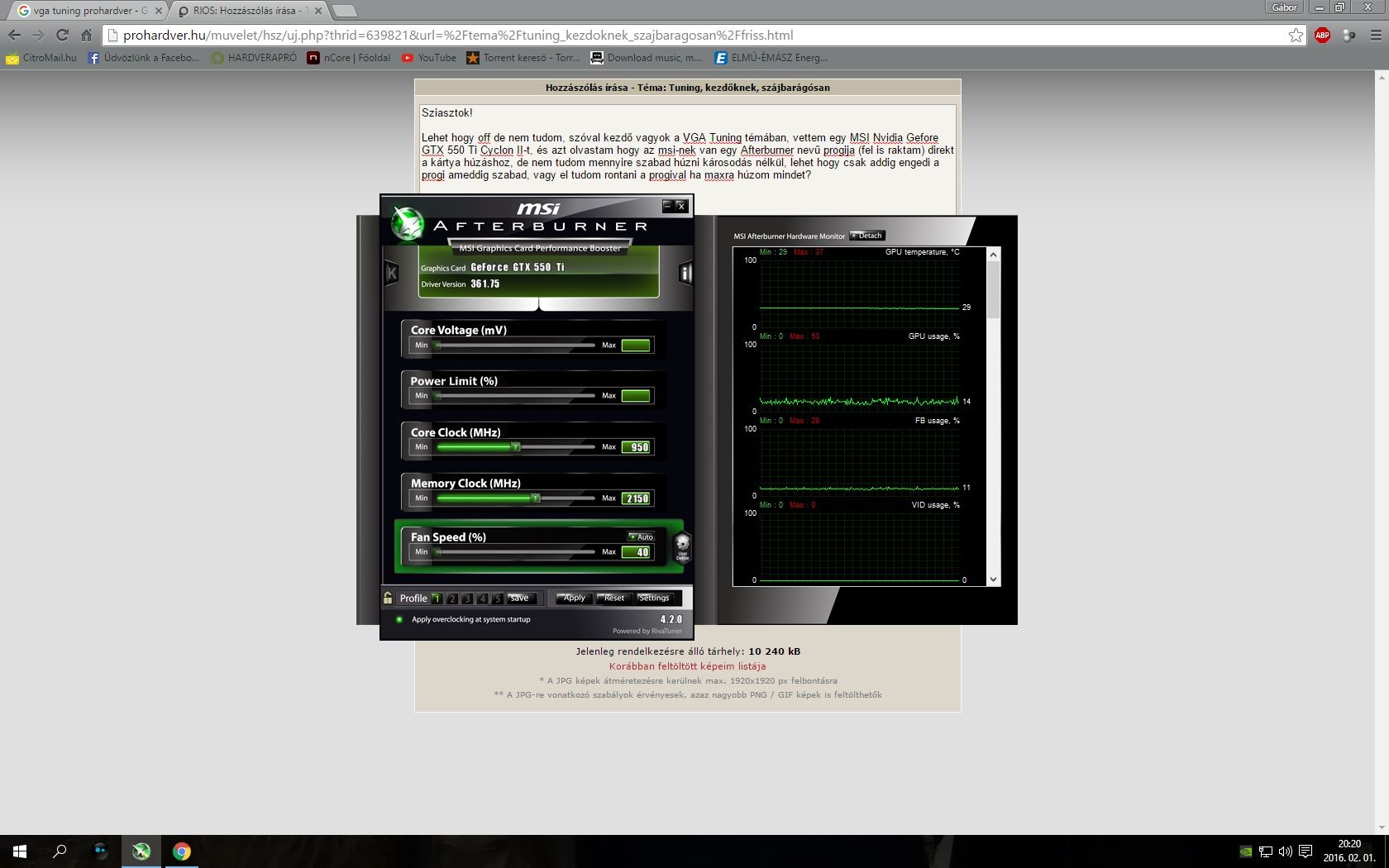1389x868 pixels.
Task: Open the YouTube bookmark
Action: [x=429, y=58]
